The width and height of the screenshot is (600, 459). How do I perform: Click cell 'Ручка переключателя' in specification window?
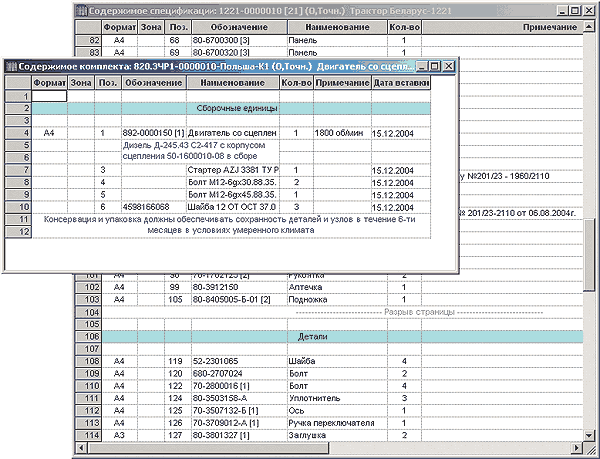pyautogui.click(x=337, y=423)
